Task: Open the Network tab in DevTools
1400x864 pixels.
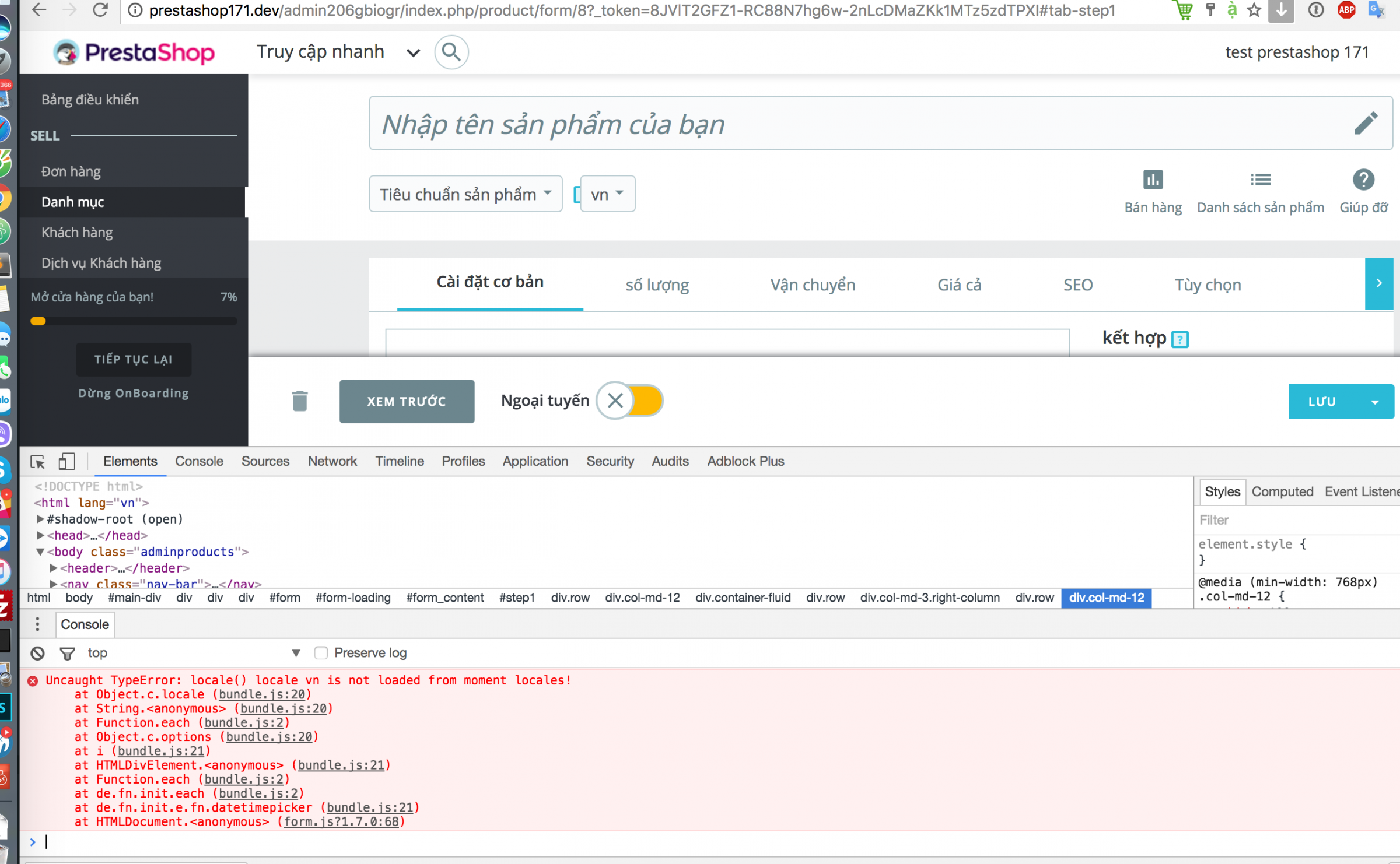Action: [x=332, y=461]
